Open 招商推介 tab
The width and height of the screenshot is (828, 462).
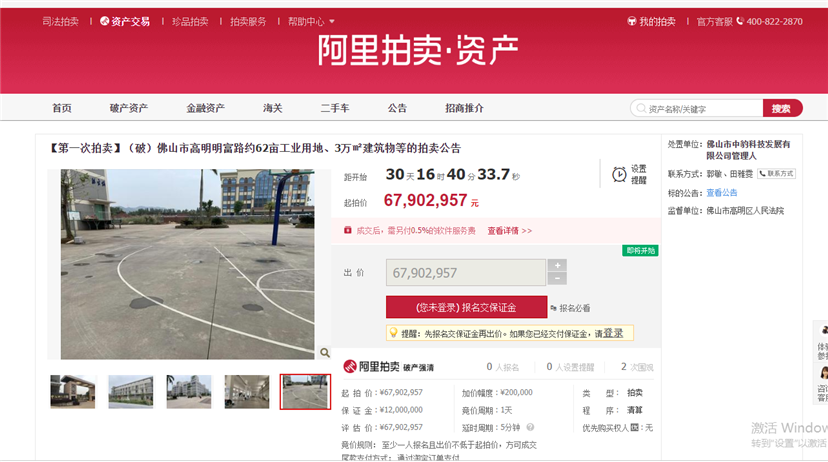(464, 108)
